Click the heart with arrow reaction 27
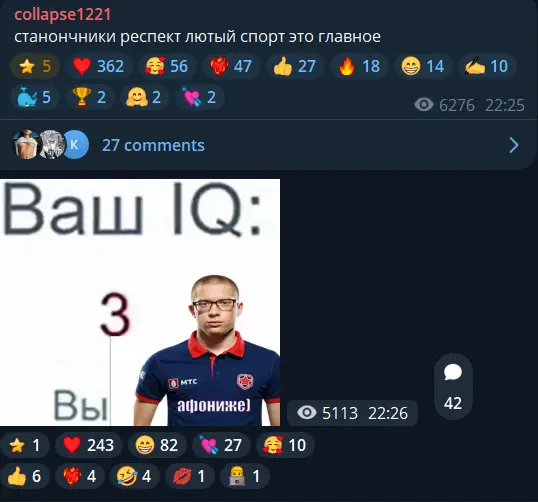The image size is (538, 502). coord(221,445)
